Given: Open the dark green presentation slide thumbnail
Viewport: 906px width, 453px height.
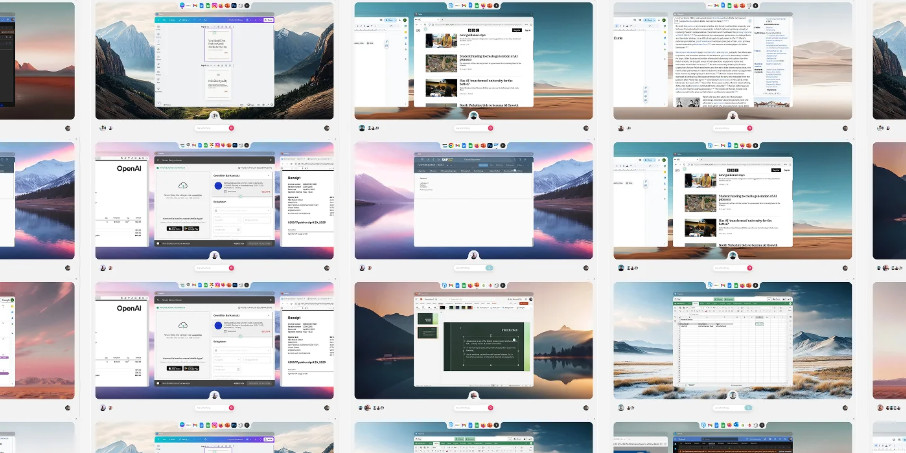Looking at the screenshot, I should click(x=473, y=340).
